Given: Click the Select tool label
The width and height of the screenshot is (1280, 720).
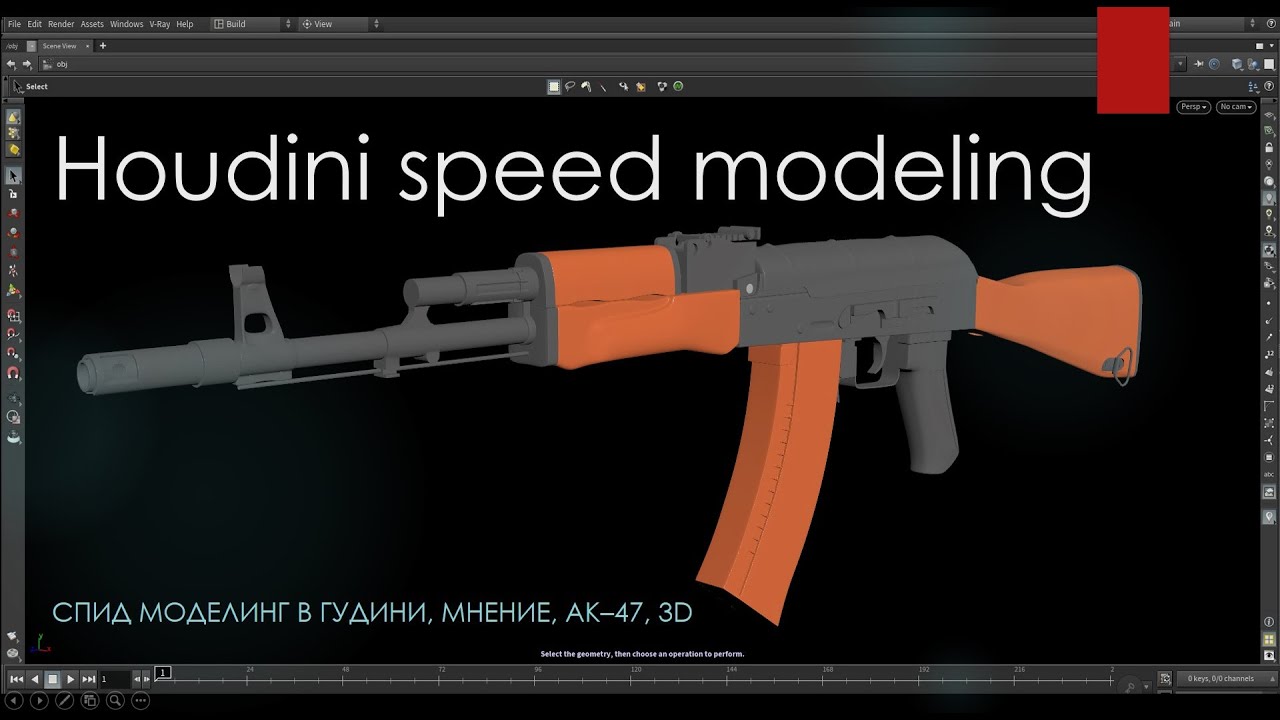Looking at the screenshot, I should pos(37,87).
